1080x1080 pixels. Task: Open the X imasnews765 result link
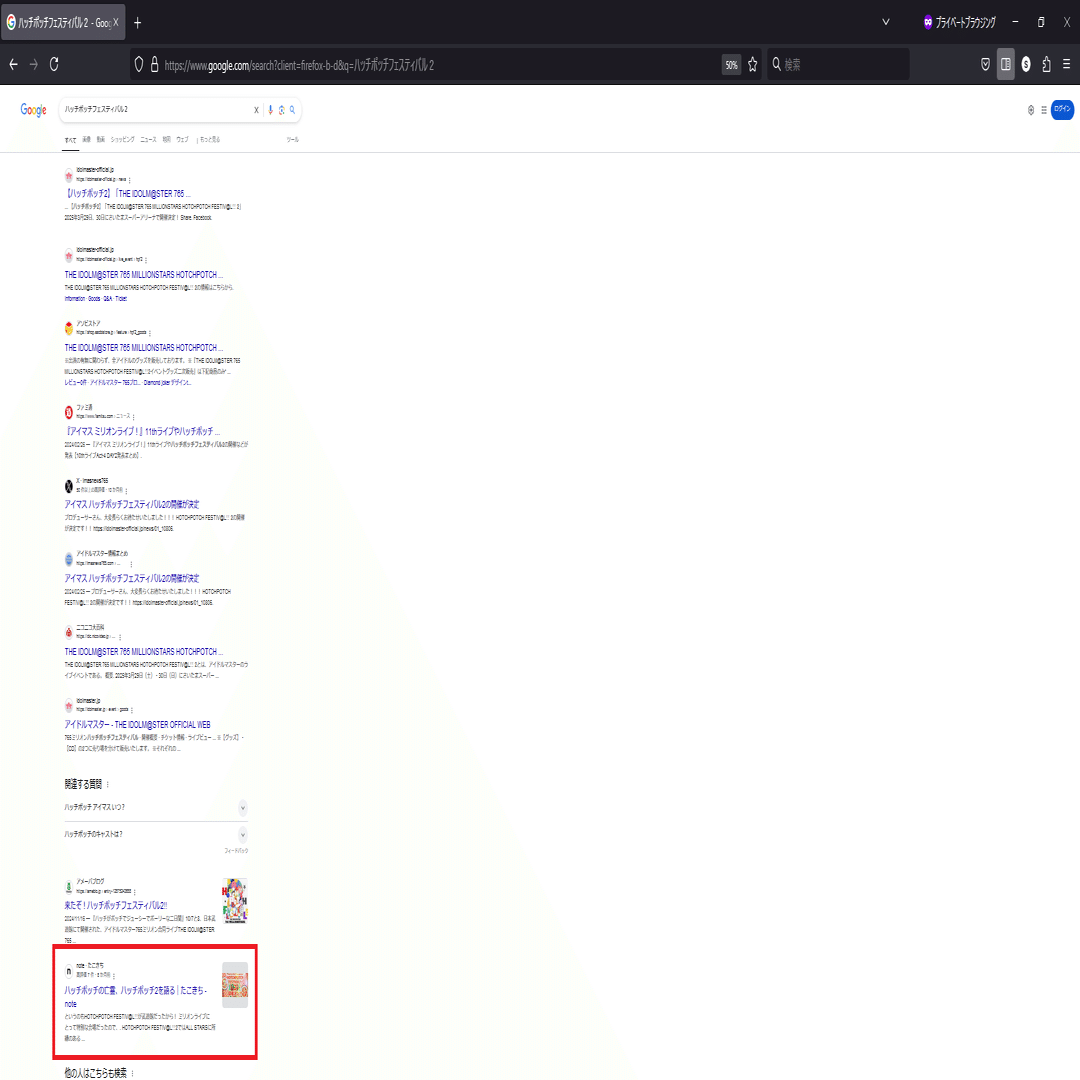[132, 504]
